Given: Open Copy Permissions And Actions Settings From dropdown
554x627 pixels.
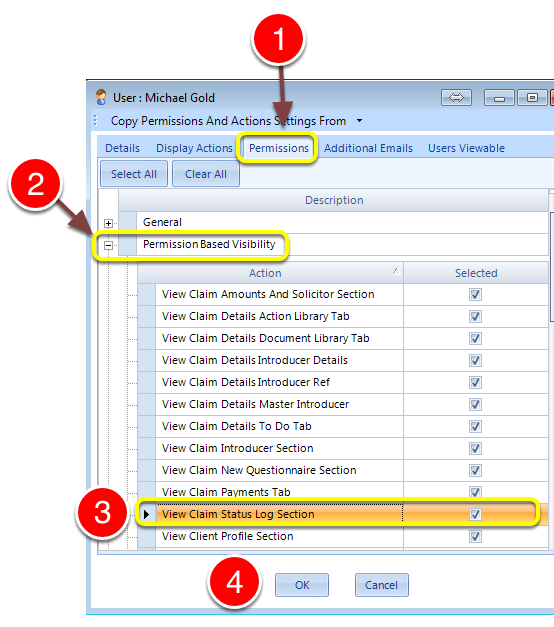Looking at the screenshot, I should (x=360, y=120).
